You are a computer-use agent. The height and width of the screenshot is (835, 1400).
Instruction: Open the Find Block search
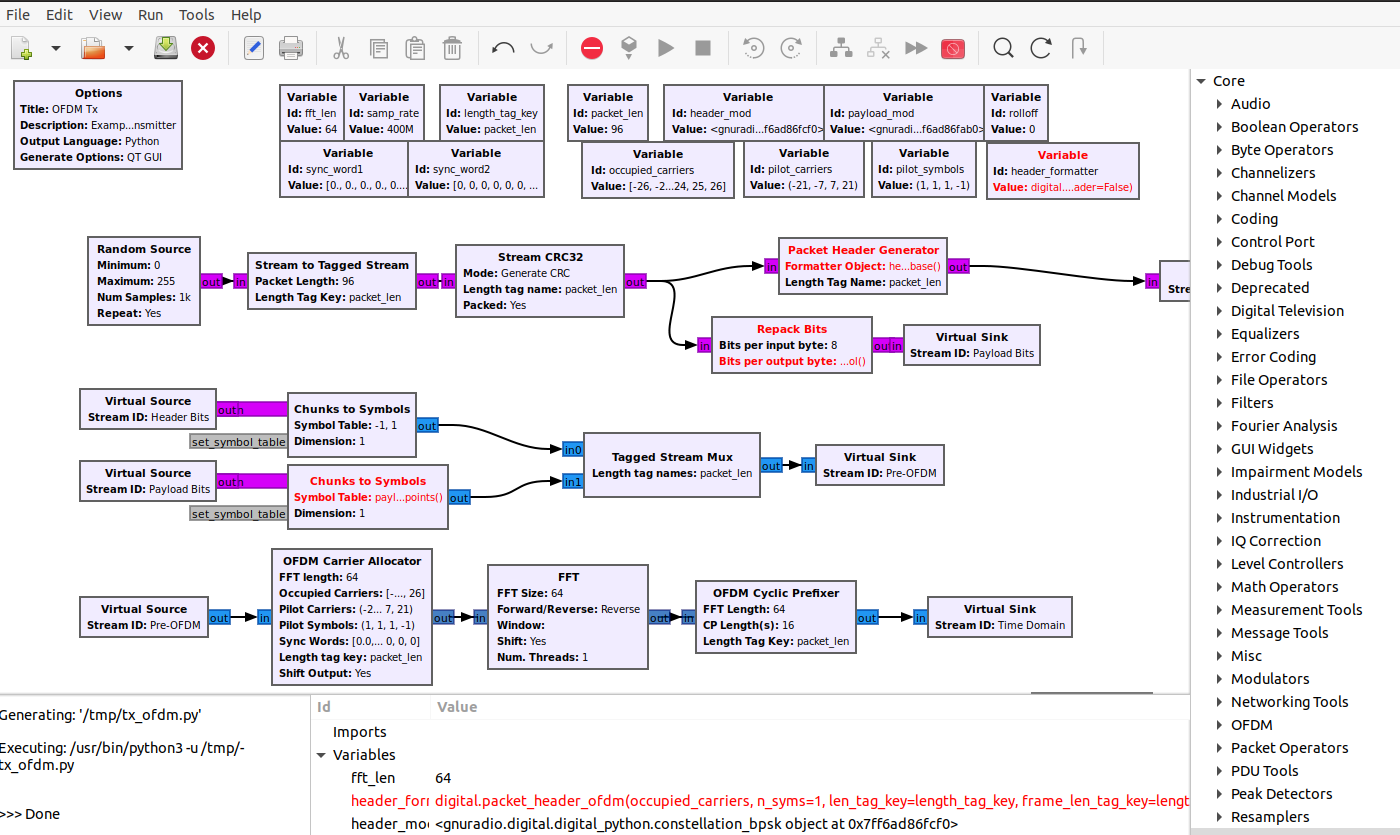tap(1003, 47)
